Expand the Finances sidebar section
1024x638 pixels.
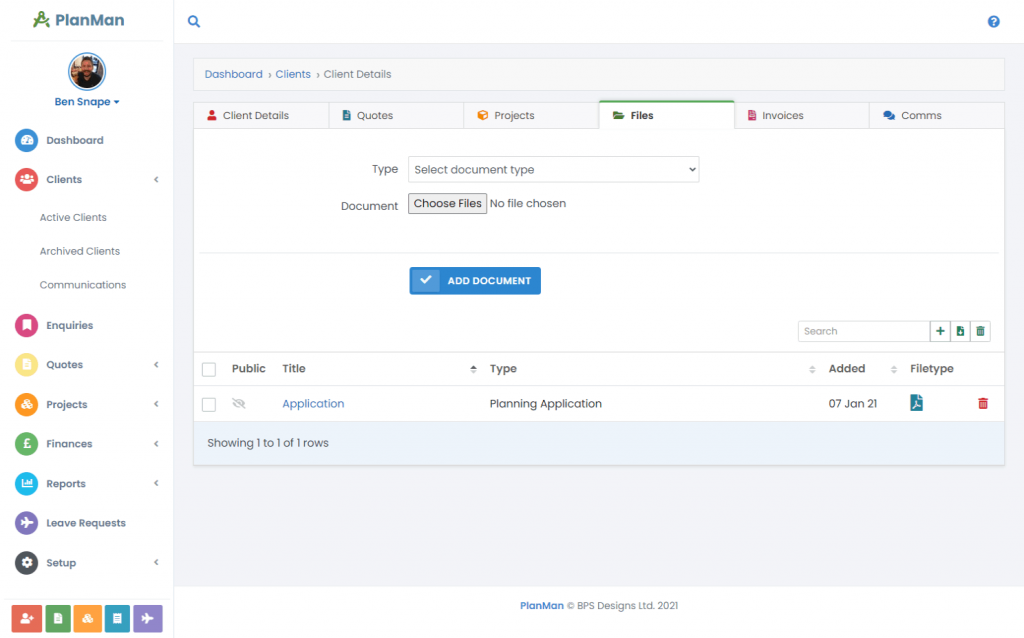(87, 444)
